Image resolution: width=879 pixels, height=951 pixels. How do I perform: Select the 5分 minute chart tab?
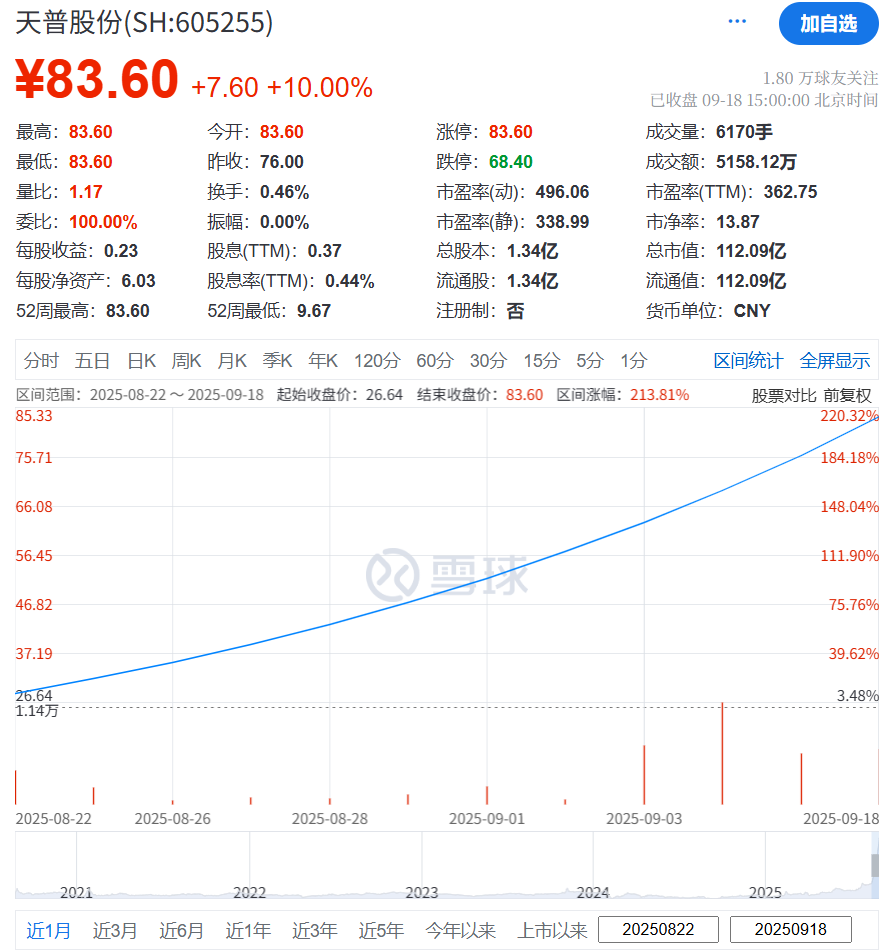pos(589,361)
